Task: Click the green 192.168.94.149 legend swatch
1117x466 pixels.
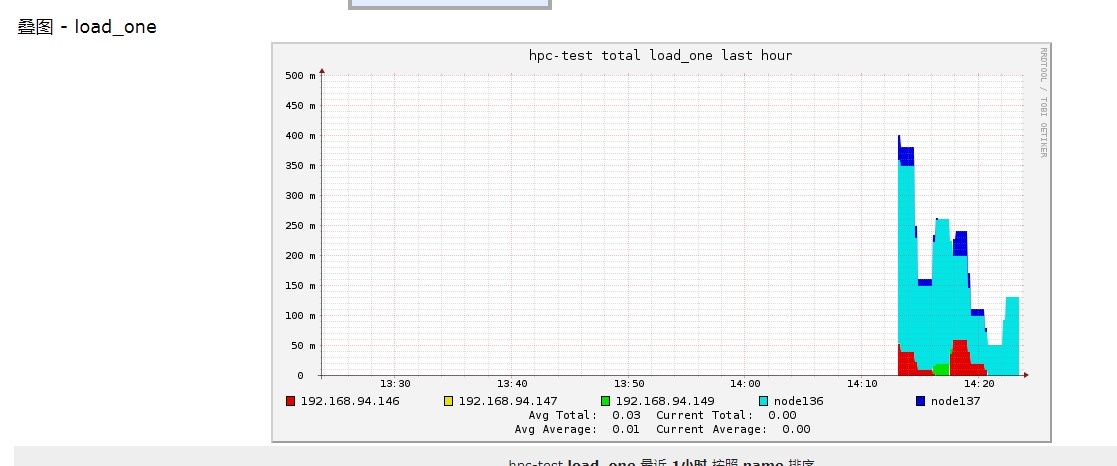Action: (606, 401)
